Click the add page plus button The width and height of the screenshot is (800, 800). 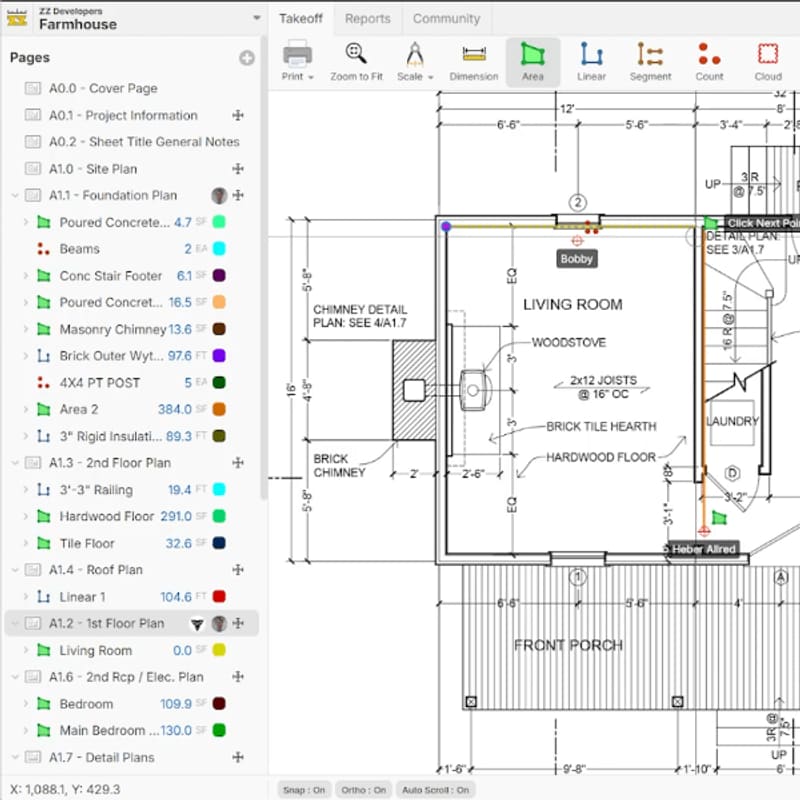(x=247, y=57)
